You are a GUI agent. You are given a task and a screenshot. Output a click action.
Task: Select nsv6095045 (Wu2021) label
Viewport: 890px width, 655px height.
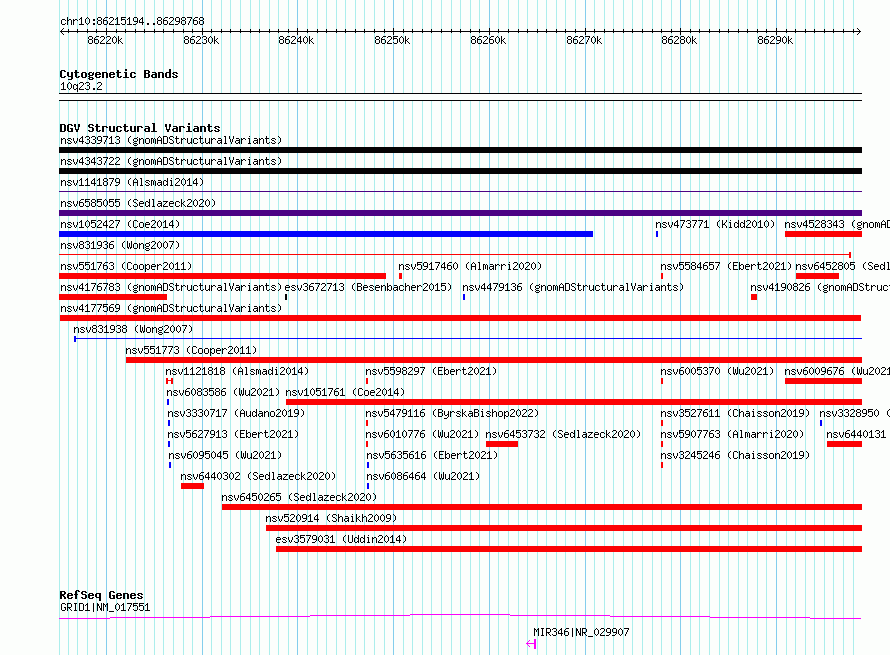coord(225,455)
